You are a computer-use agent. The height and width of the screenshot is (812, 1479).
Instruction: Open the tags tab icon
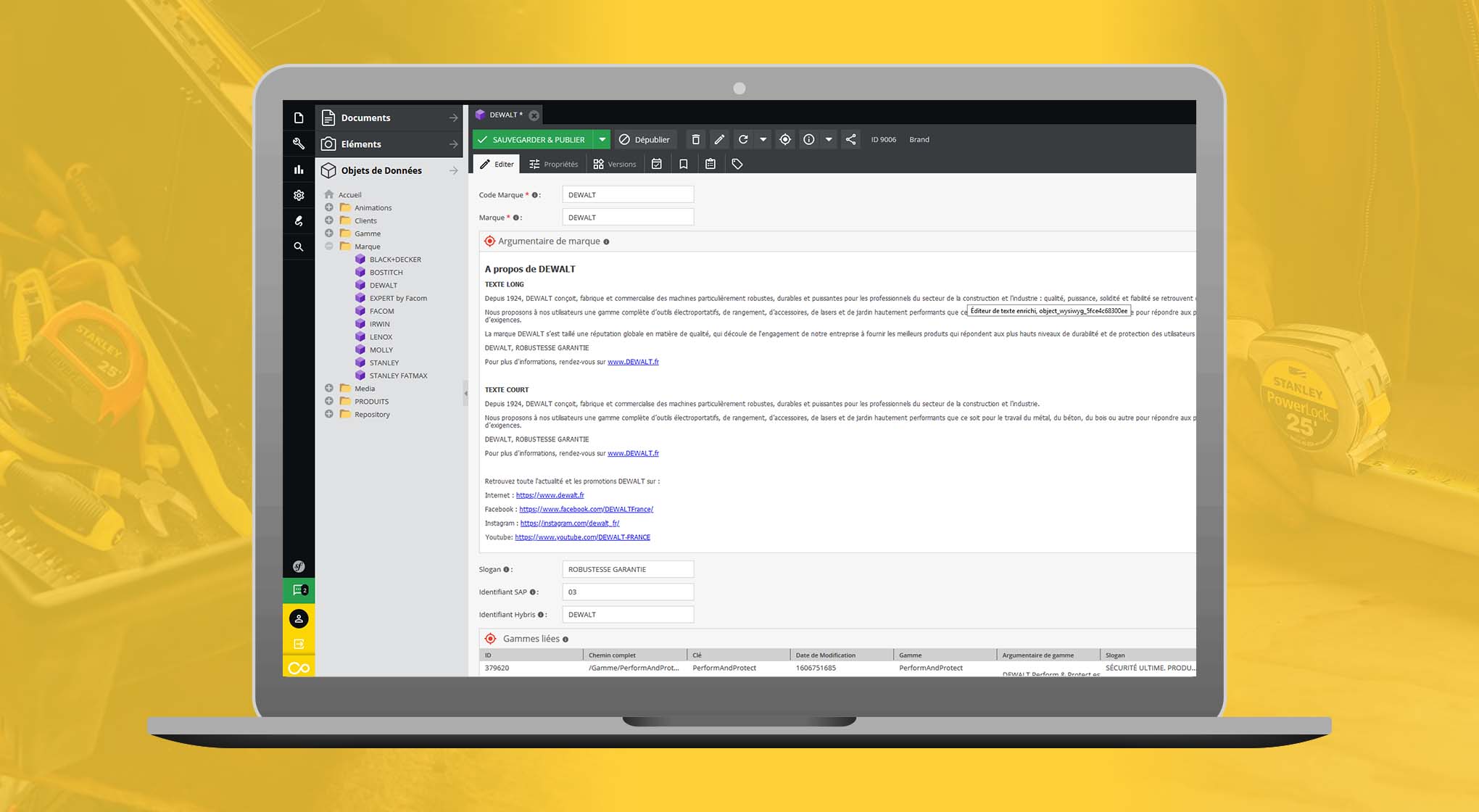click(737, 164)
